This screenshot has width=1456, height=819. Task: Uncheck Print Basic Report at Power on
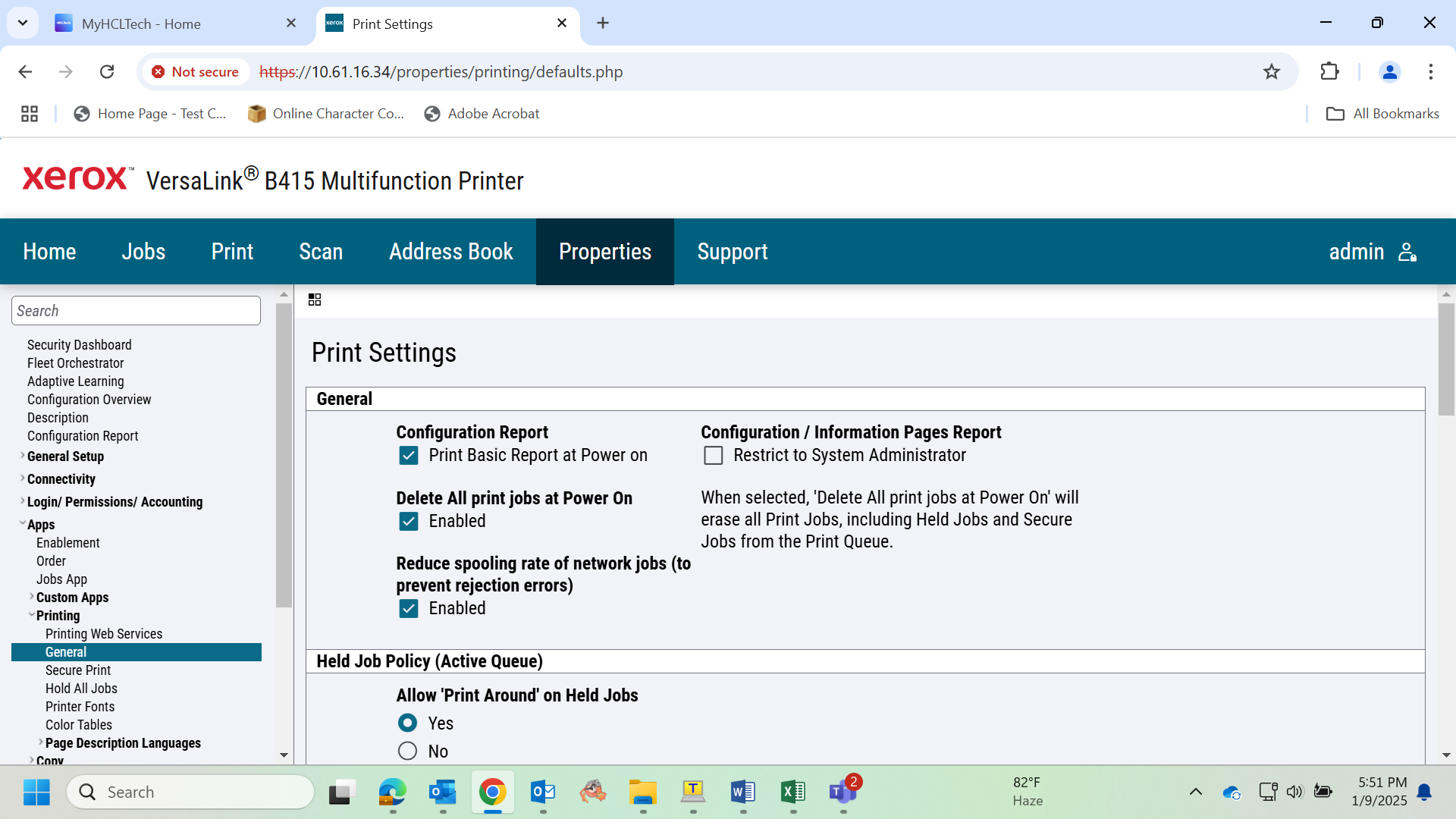pos(409,455)
